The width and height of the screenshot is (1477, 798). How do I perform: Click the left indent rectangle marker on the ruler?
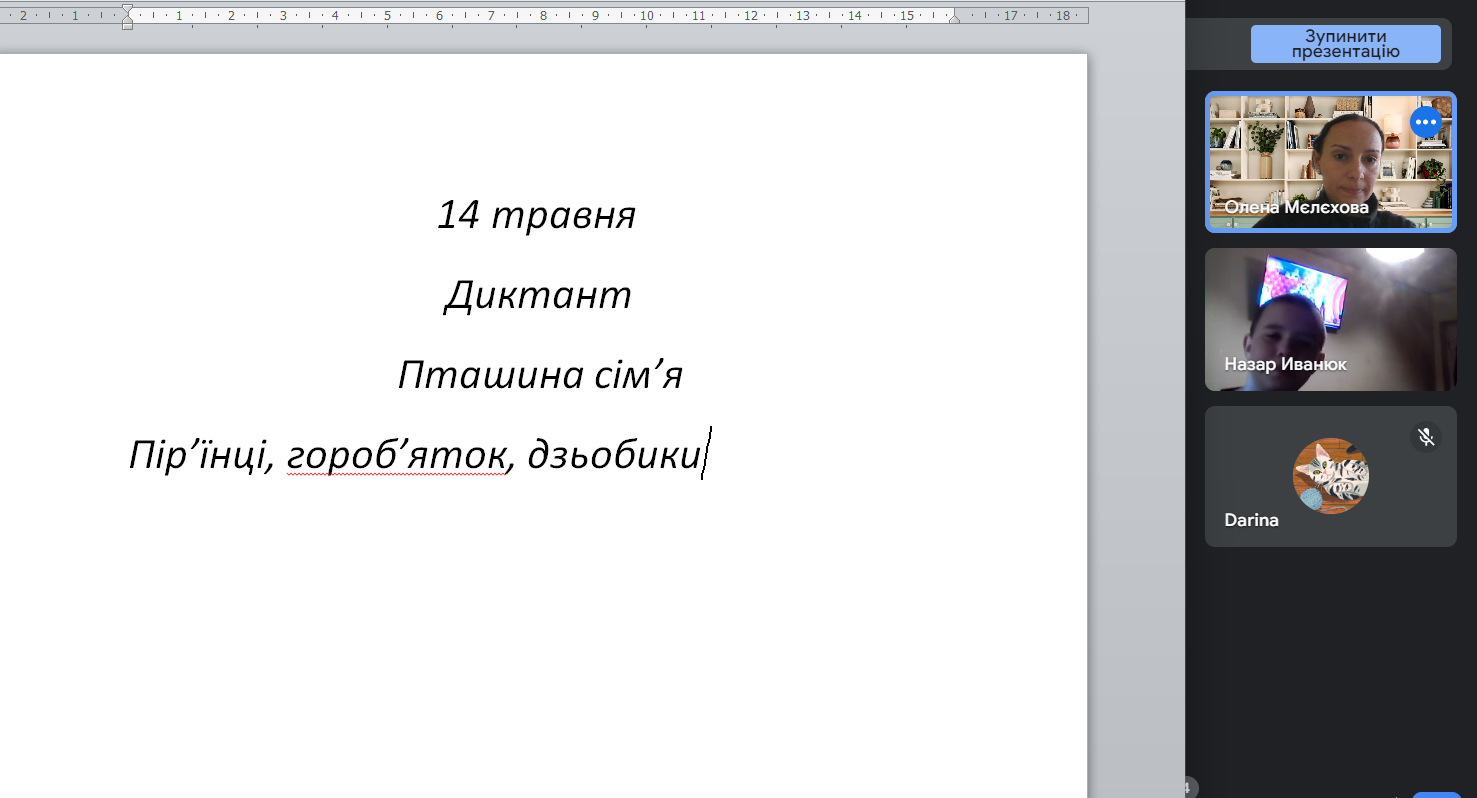(127, 25)
